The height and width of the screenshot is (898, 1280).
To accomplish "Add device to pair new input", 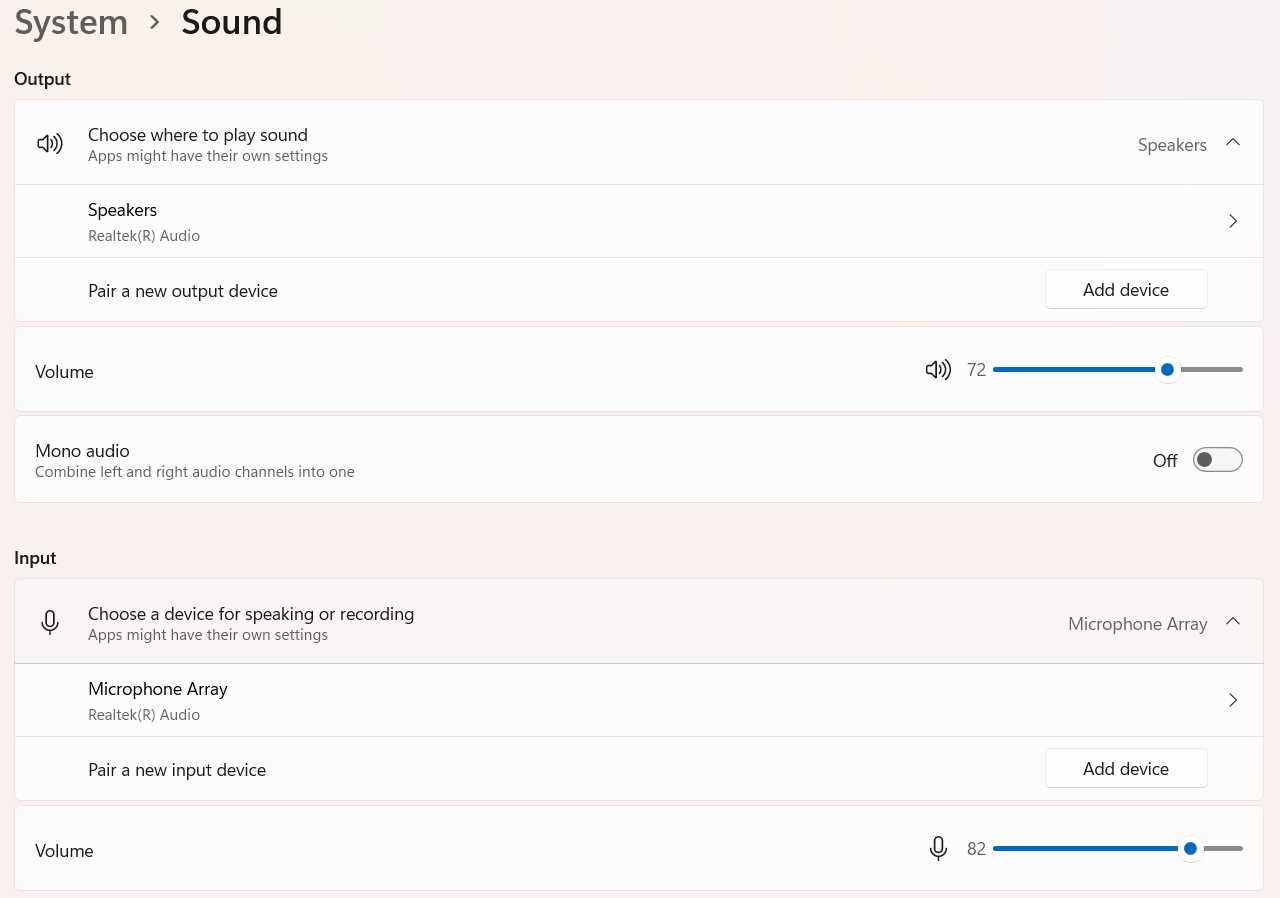I will (x=1126, y=769).
